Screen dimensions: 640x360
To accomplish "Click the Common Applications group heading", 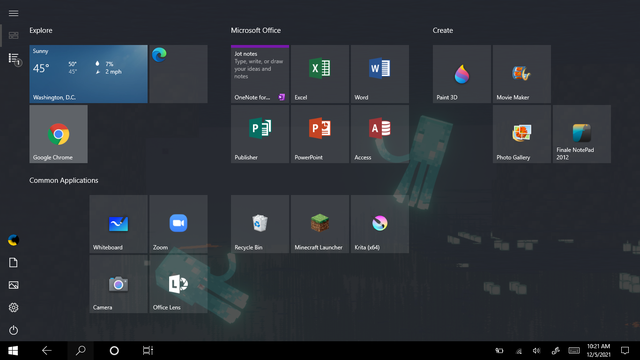I will click(64, 180).
